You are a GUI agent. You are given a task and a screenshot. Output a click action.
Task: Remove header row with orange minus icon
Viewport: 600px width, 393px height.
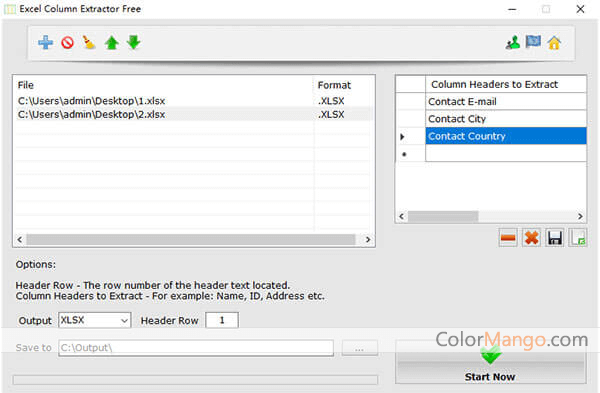tap(508, 238)
